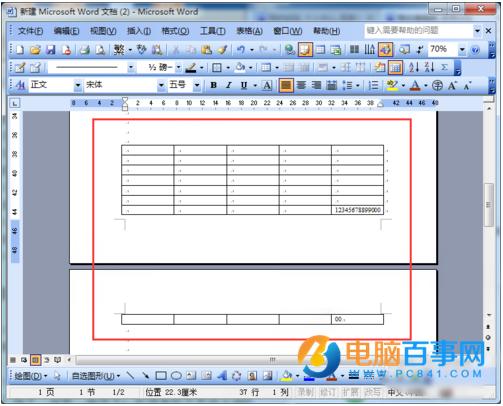Open Print Preview
The image size is (503, 406).
pyautogui.click(x=100, y=50)
